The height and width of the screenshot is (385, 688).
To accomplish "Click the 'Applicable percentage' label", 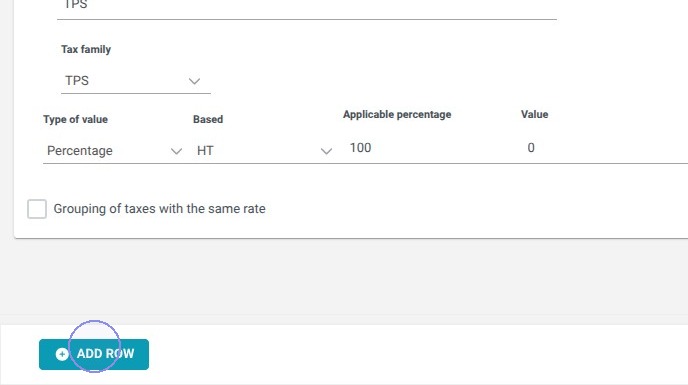I will point(397,115).
